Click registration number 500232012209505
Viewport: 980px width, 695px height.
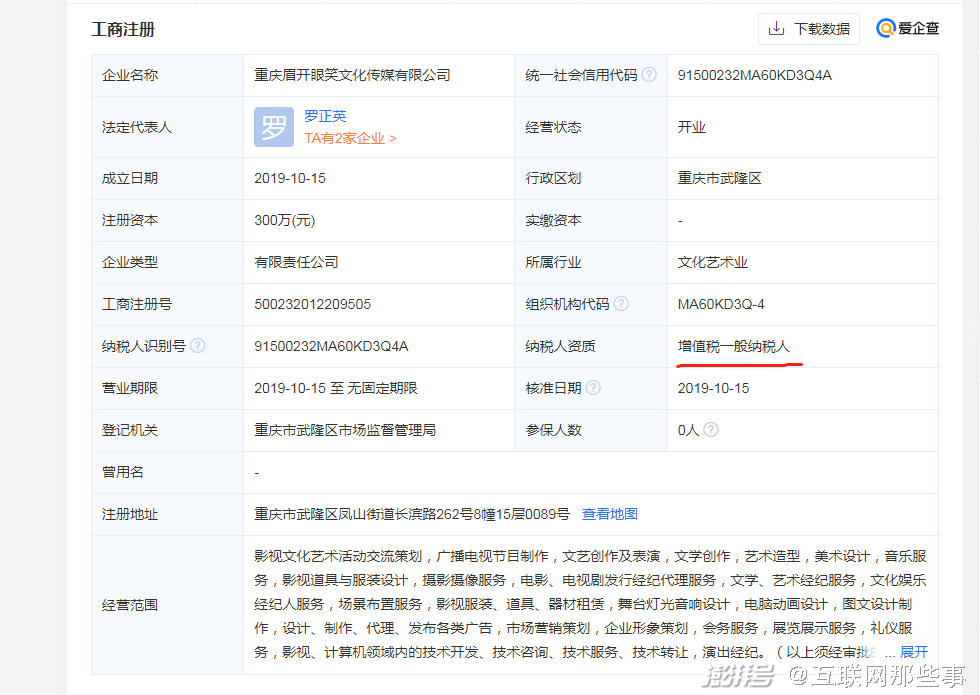tap(313, 304)
